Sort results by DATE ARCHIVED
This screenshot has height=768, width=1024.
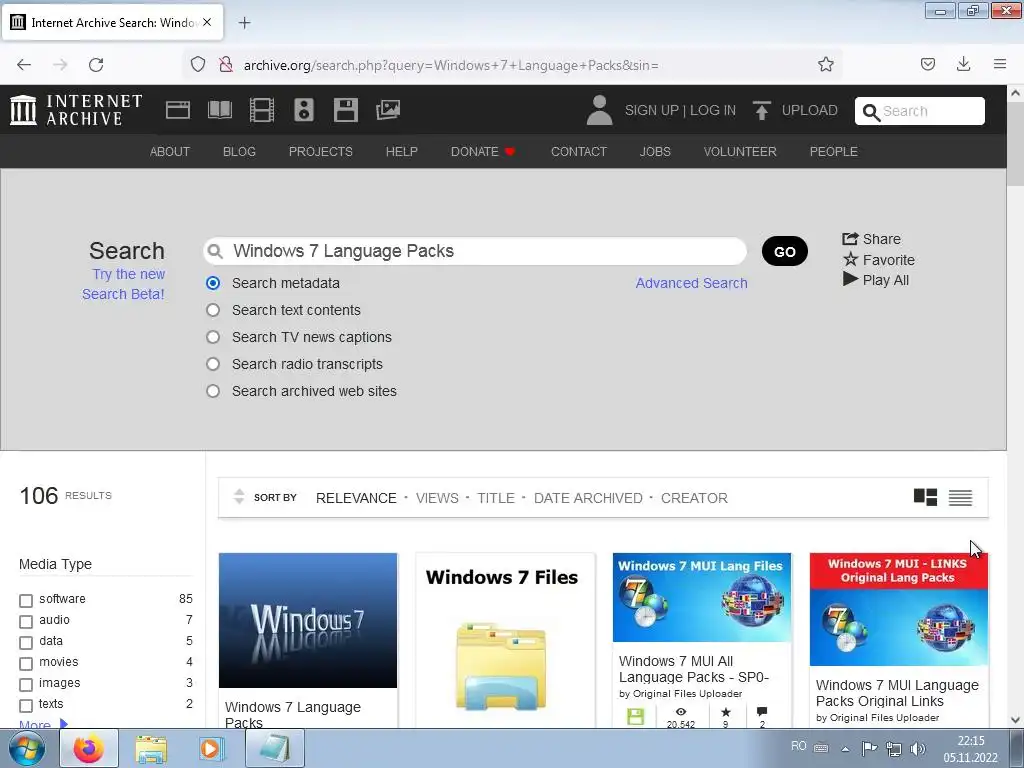click(588, 498)
